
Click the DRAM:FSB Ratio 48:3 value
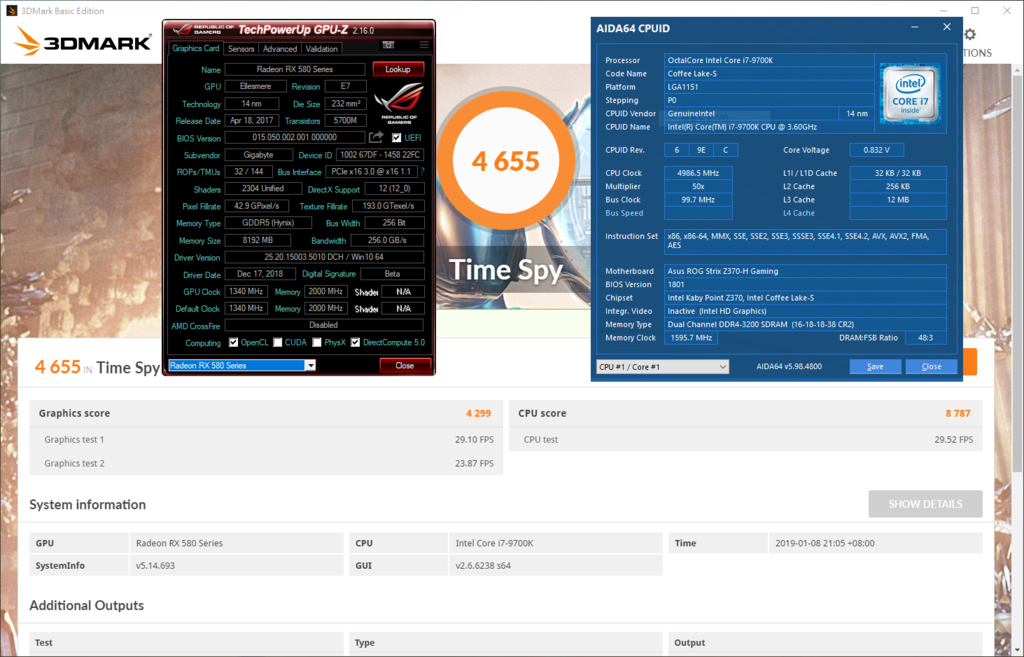coord(925,338)
